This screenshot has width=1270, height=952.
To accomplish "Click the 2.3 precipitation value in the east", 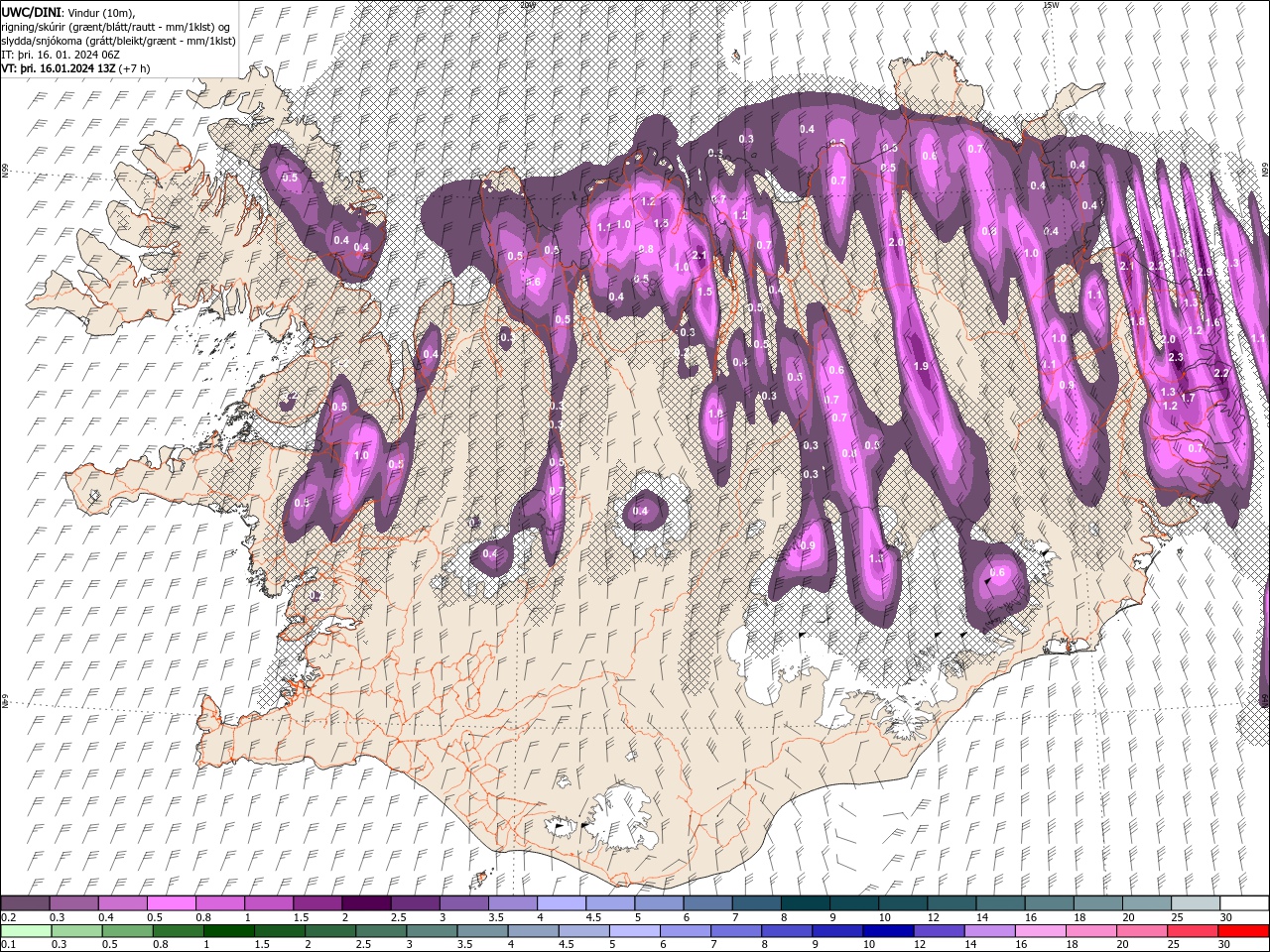I will pyautogui.click(x=1177, y=357).
